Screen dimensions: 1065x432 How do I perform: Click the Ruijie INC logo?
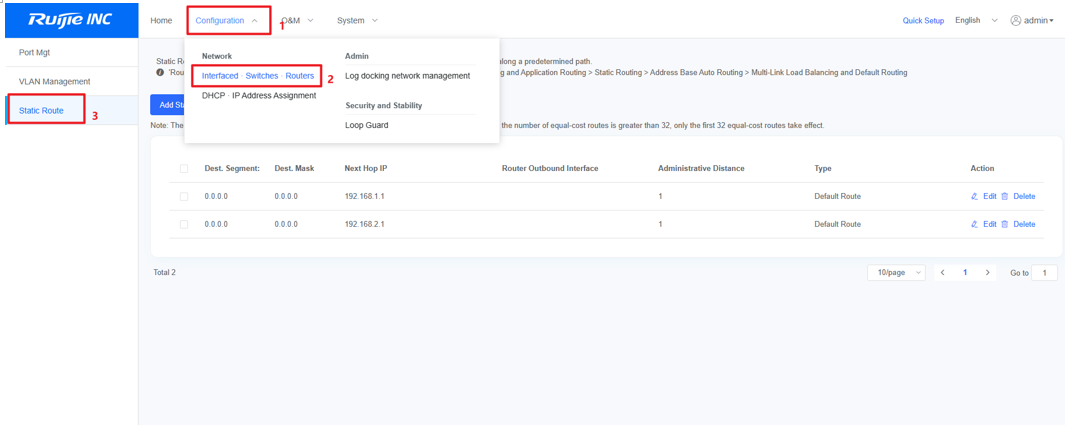pos(71,20)
